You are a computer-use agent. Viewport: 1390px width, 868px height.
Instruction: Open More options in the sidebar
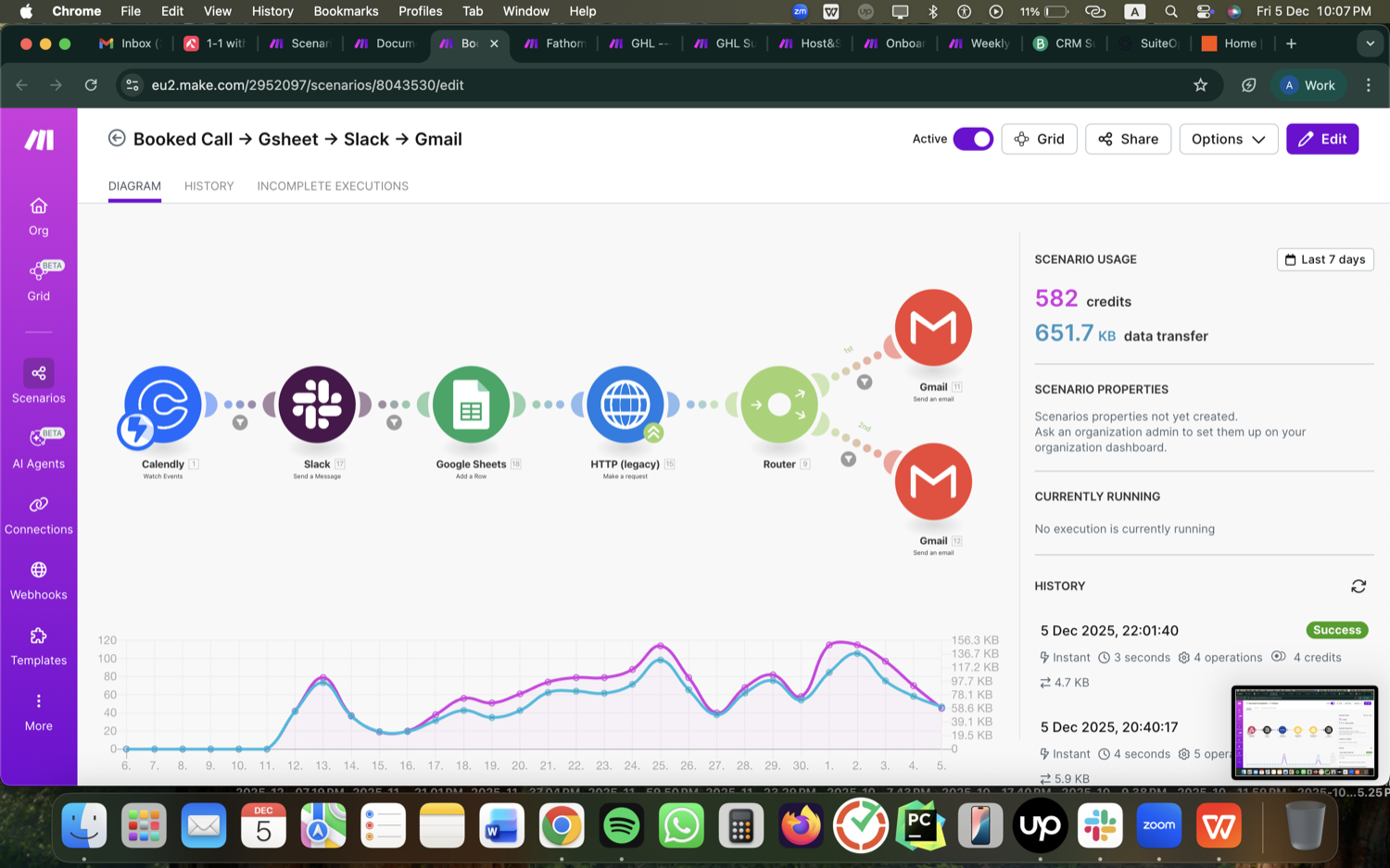pos(39,711)
